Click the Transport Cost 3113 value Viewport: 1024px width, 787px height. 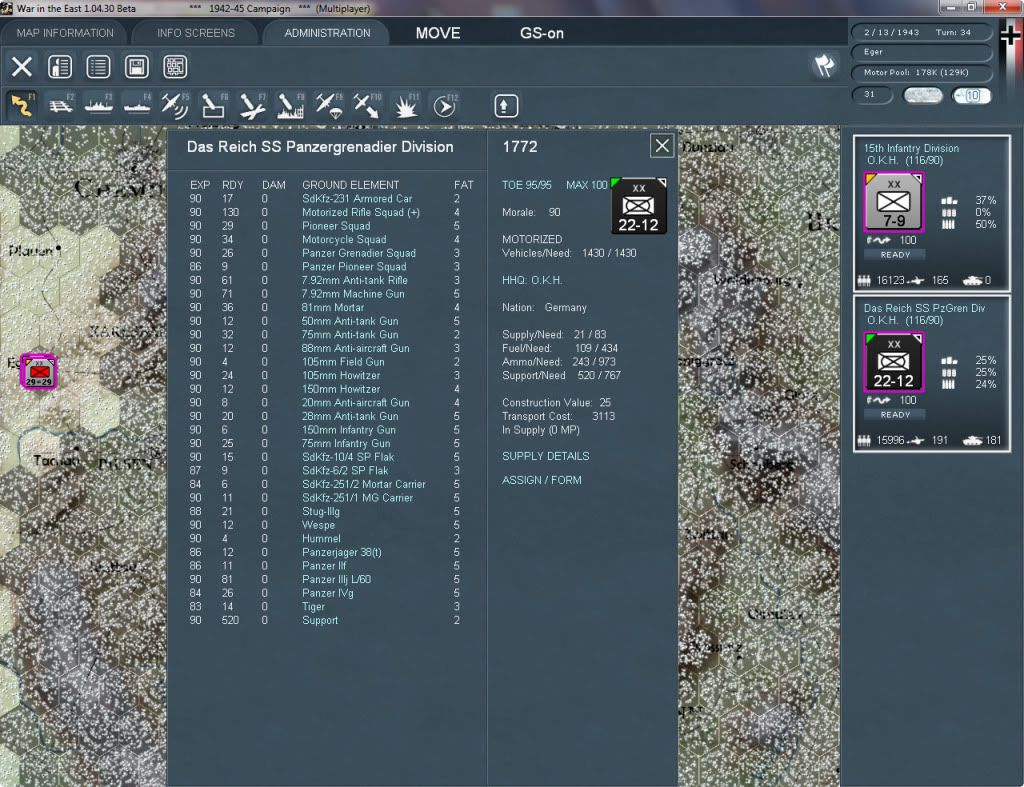click(x=603, y=416)
